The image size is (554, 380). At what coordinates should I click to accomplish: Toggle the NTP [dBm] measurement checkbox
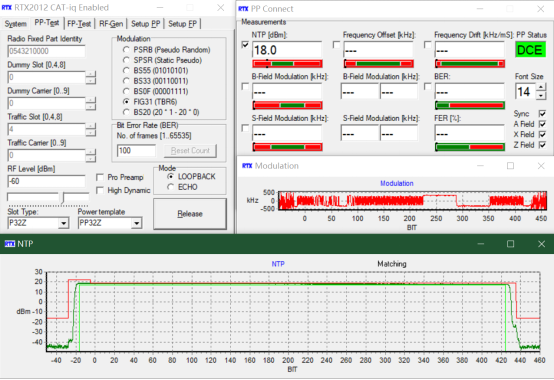245,45
